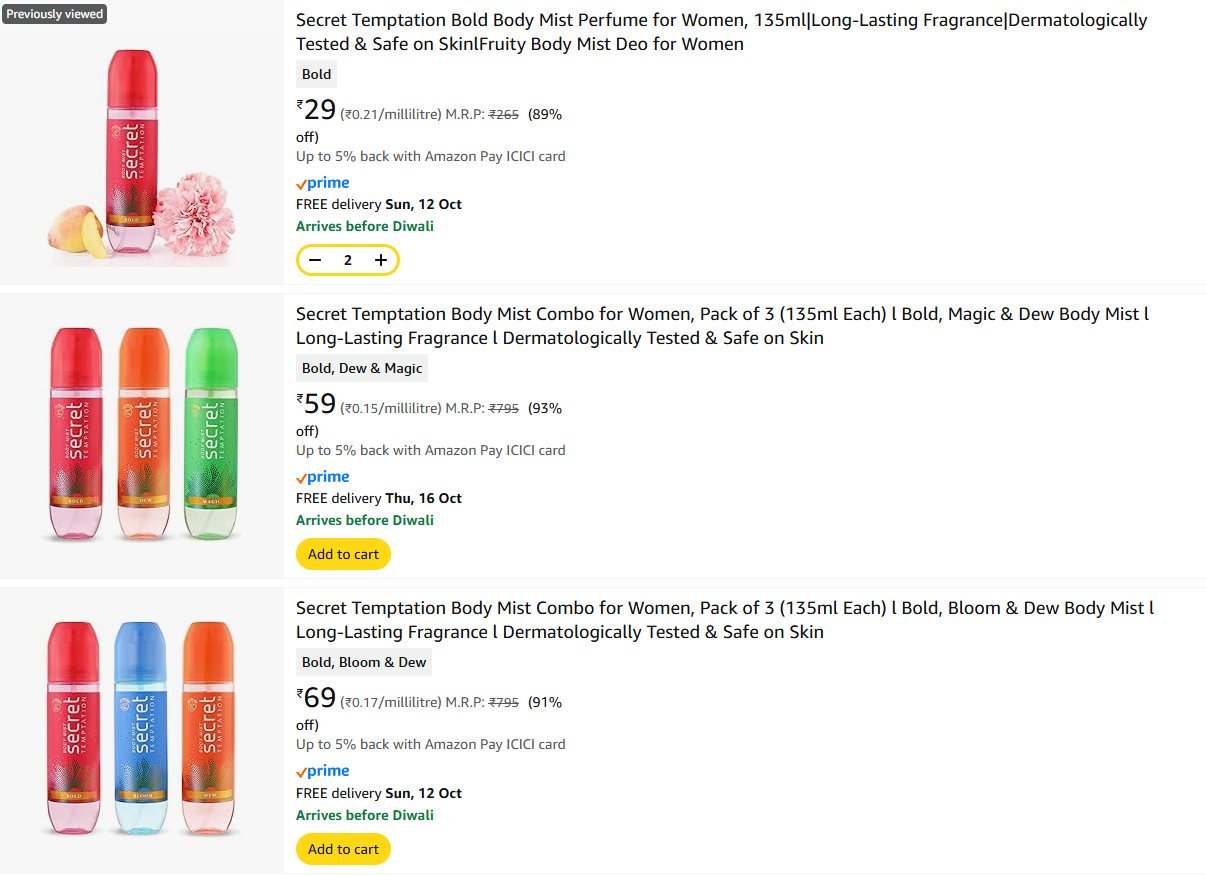Add Bold, Dew & Magic combo to cart
This screenshot has width=1206, height=876.
[x=343, y=554]
